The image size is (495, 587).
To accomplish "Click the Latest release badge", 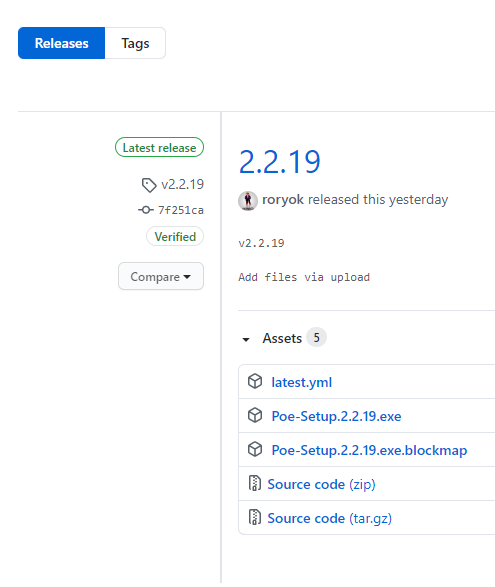I will 160,147.
